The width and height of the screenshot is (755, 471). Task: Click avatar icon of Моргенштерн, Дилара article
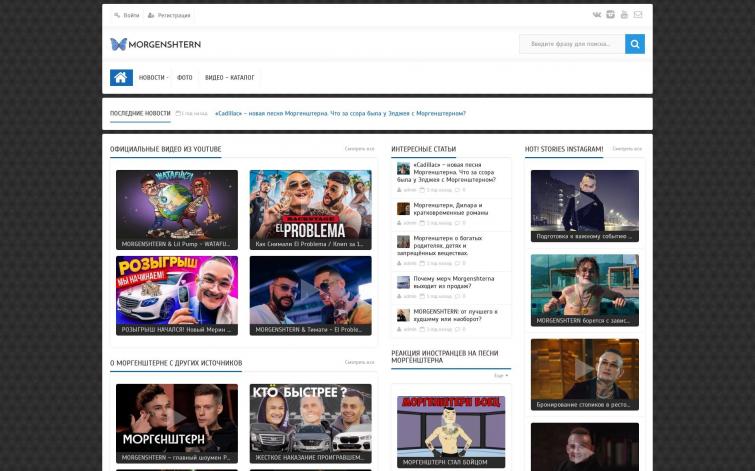click(403, 209)
